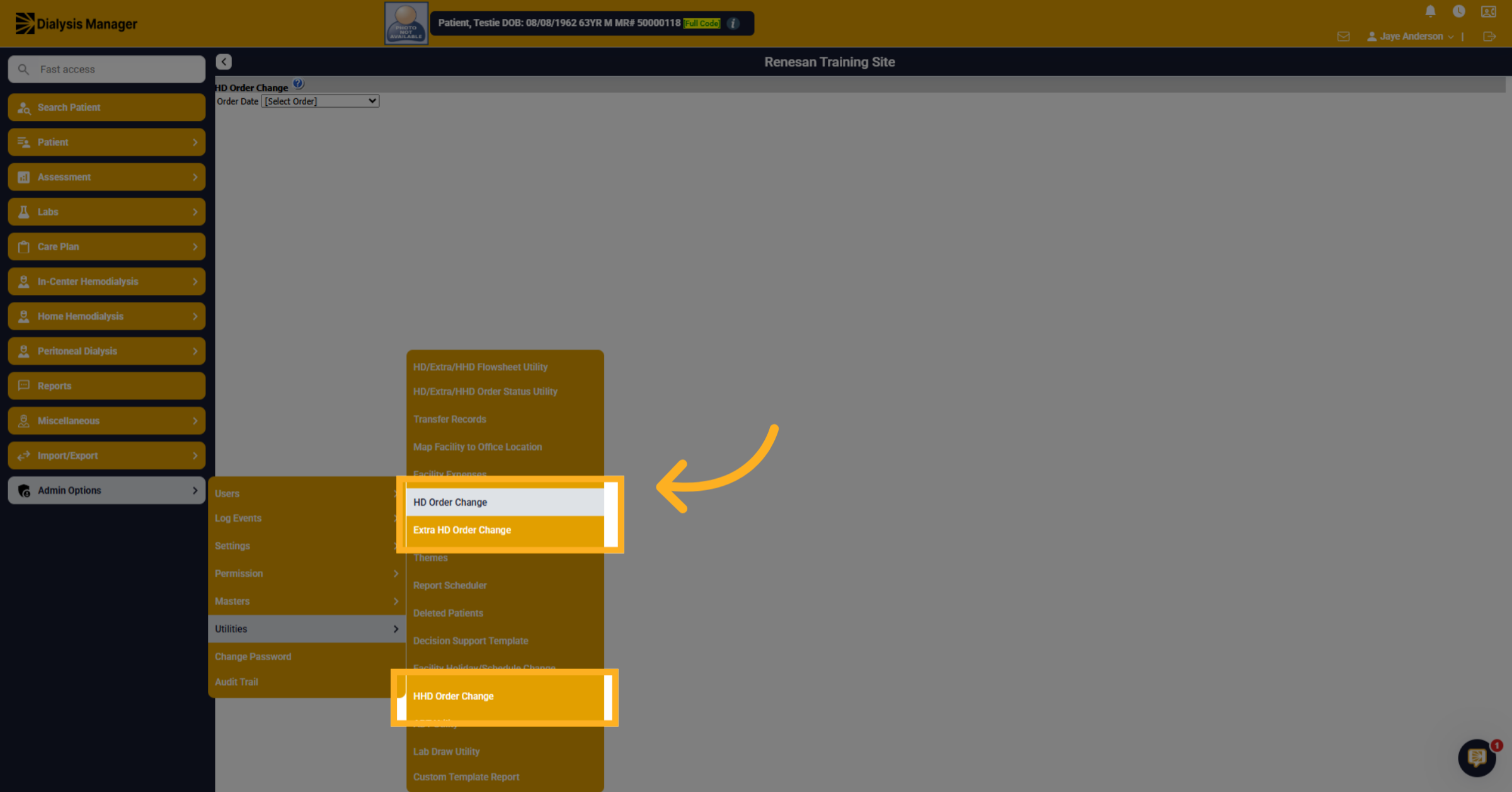Open Log Events submenu

(307, 518)
